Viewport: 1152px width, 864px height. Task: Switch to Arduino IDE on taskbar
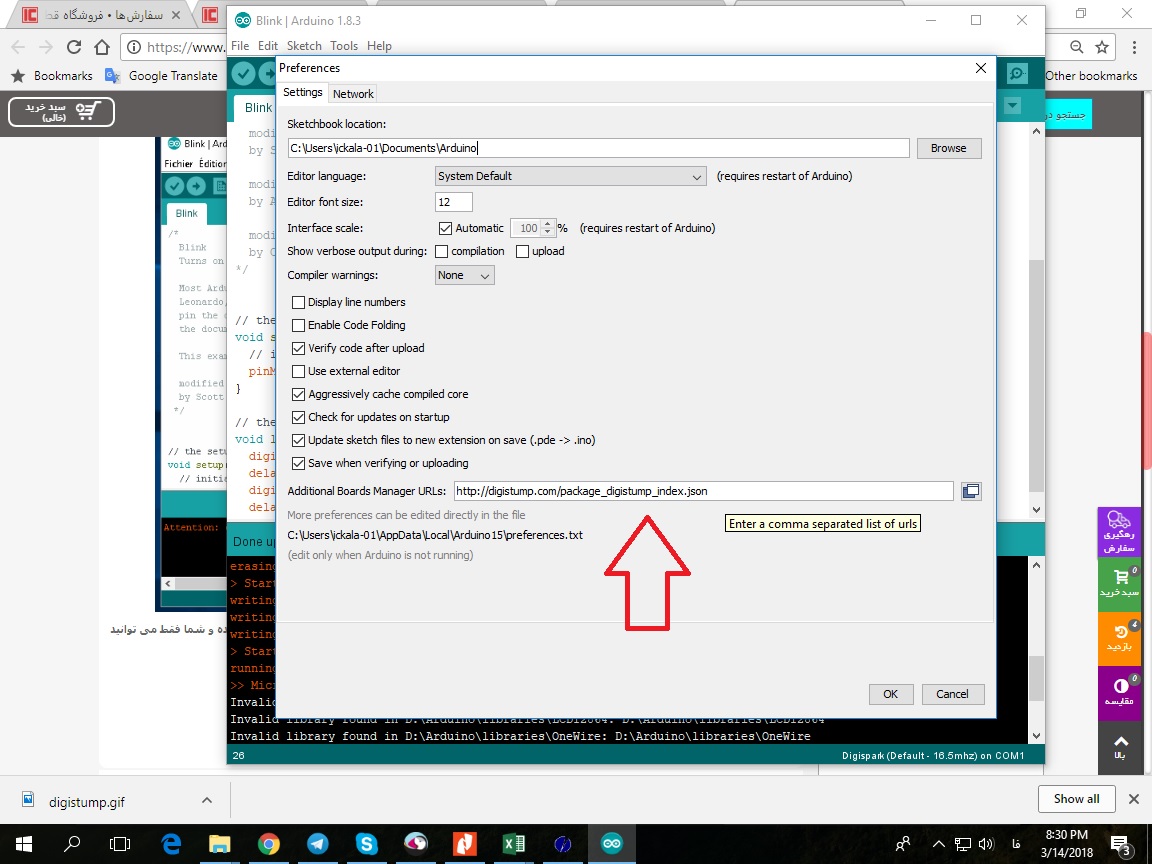[x=611, y=844]
